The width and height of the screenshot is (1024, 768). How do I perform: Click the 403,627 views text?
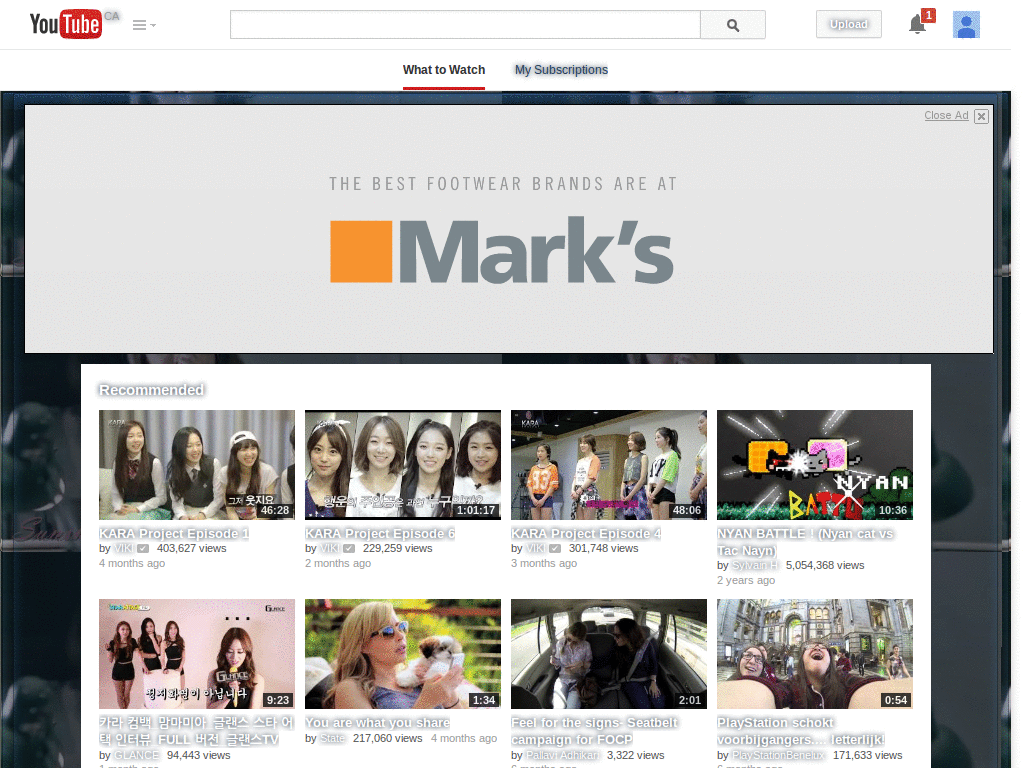coord(191,548)
